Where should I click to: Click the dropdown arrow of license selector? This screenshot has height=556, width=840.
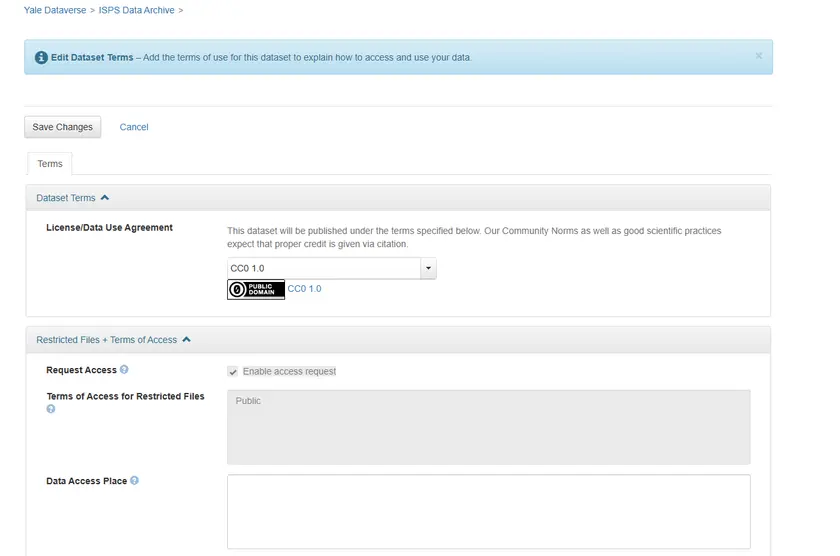[x=428, y=268]
